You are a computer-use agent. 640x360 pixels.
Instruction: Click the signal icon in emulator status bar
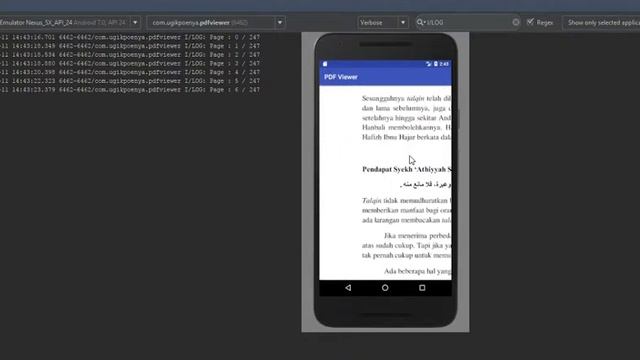tap(429, 64)
